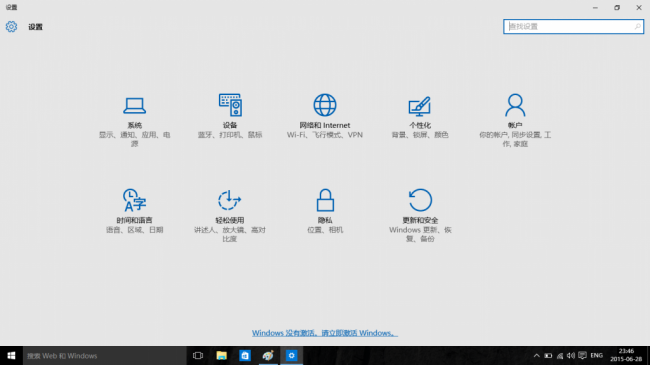This screenshot has width=650, height=365.
Task: Open the 更新和安全 refresh icon
Action: tap(420, 200)
